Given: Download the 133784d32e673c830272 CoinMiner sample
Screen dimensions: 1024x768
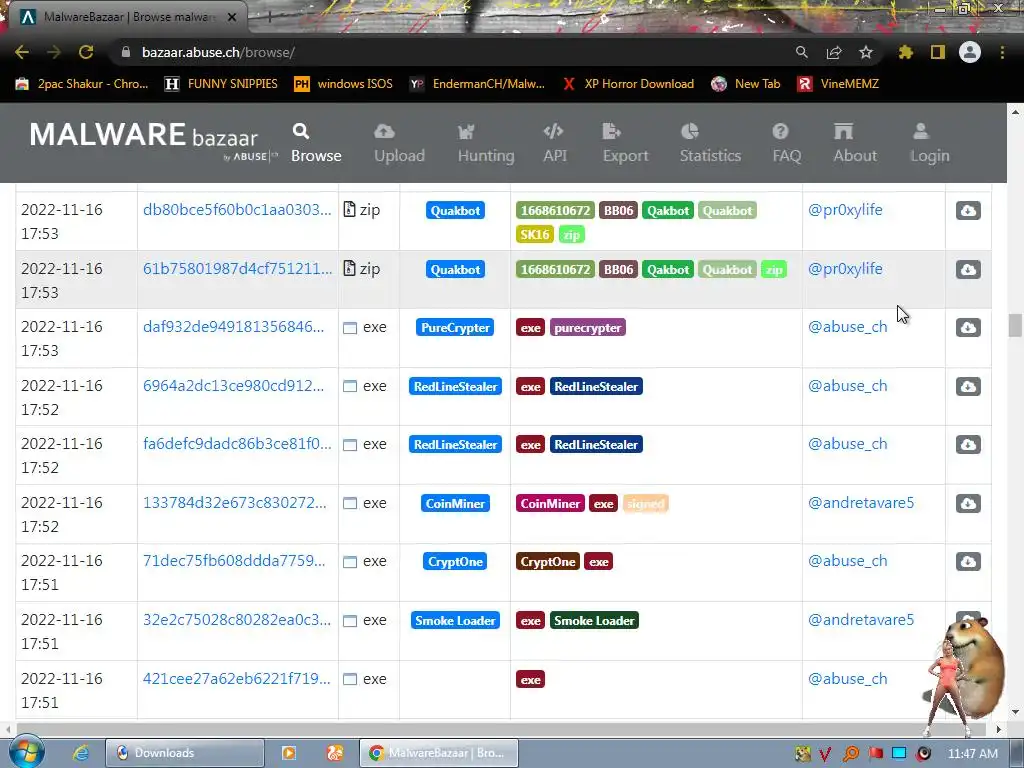Looking at the screenshot, I should pyautogui.click(x=968, y=503).
